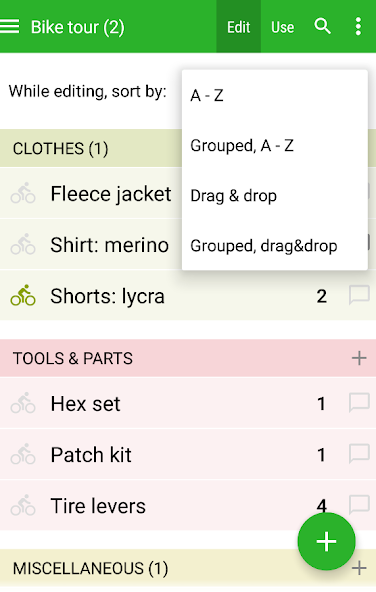Viewport: 376px width, 592px height.
Task: Add item to Tools & Parts group
Action: coord(359,358)
